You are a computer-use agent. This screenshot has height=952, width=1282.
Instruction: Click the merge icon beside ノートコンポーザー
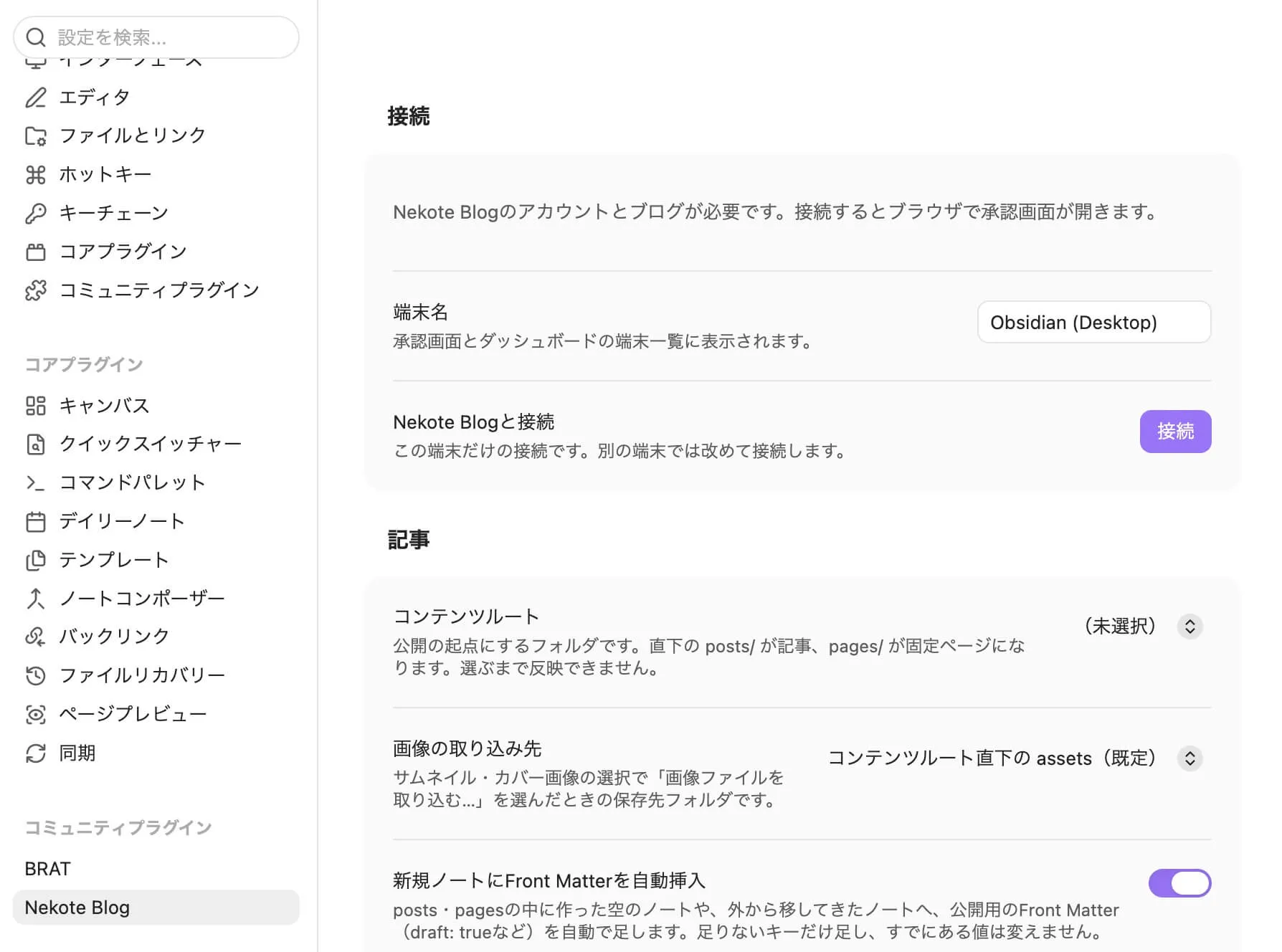36,599
